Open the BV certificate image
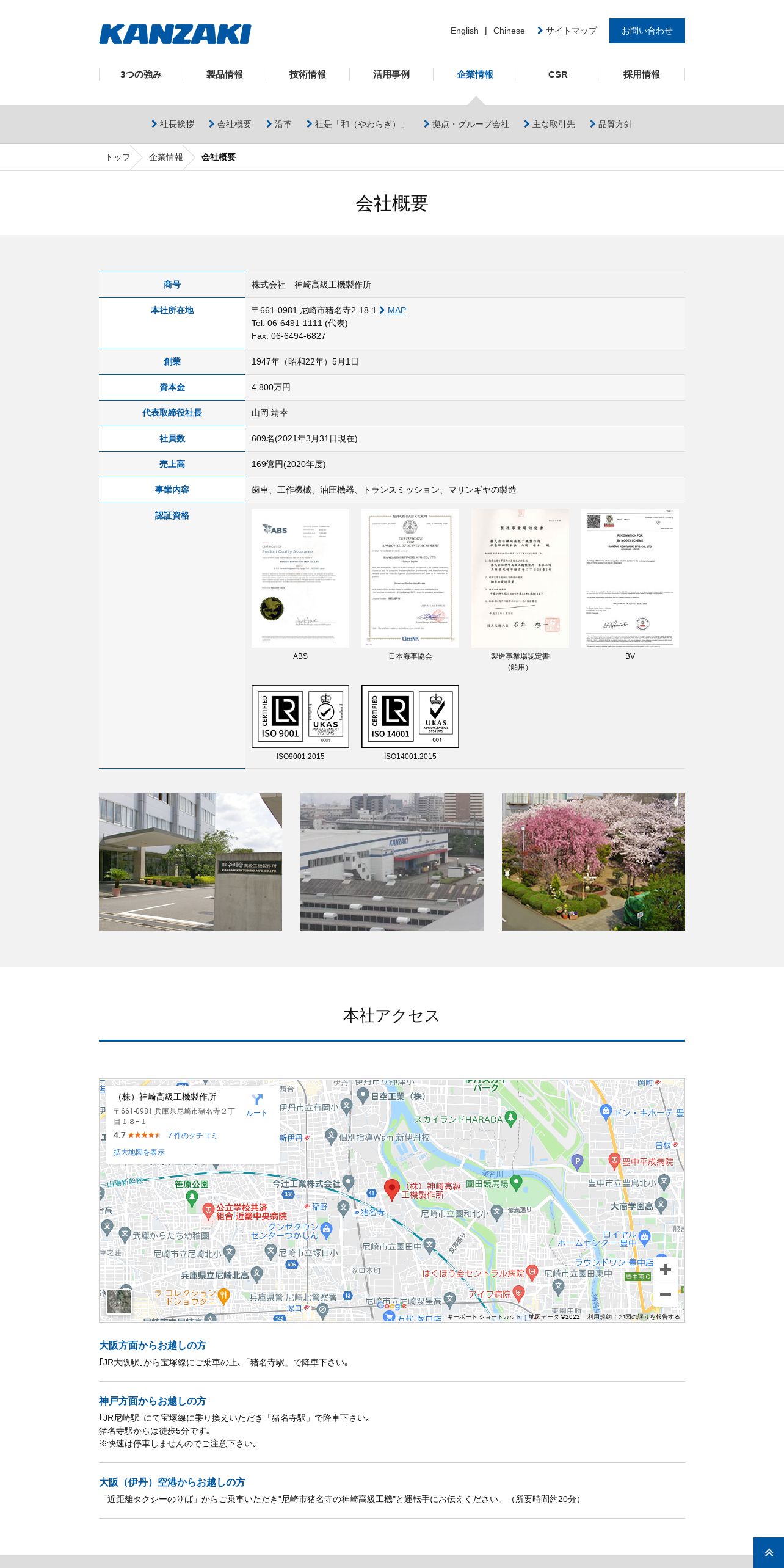Screen dimensions: 784x1568 tap(630, 578)
